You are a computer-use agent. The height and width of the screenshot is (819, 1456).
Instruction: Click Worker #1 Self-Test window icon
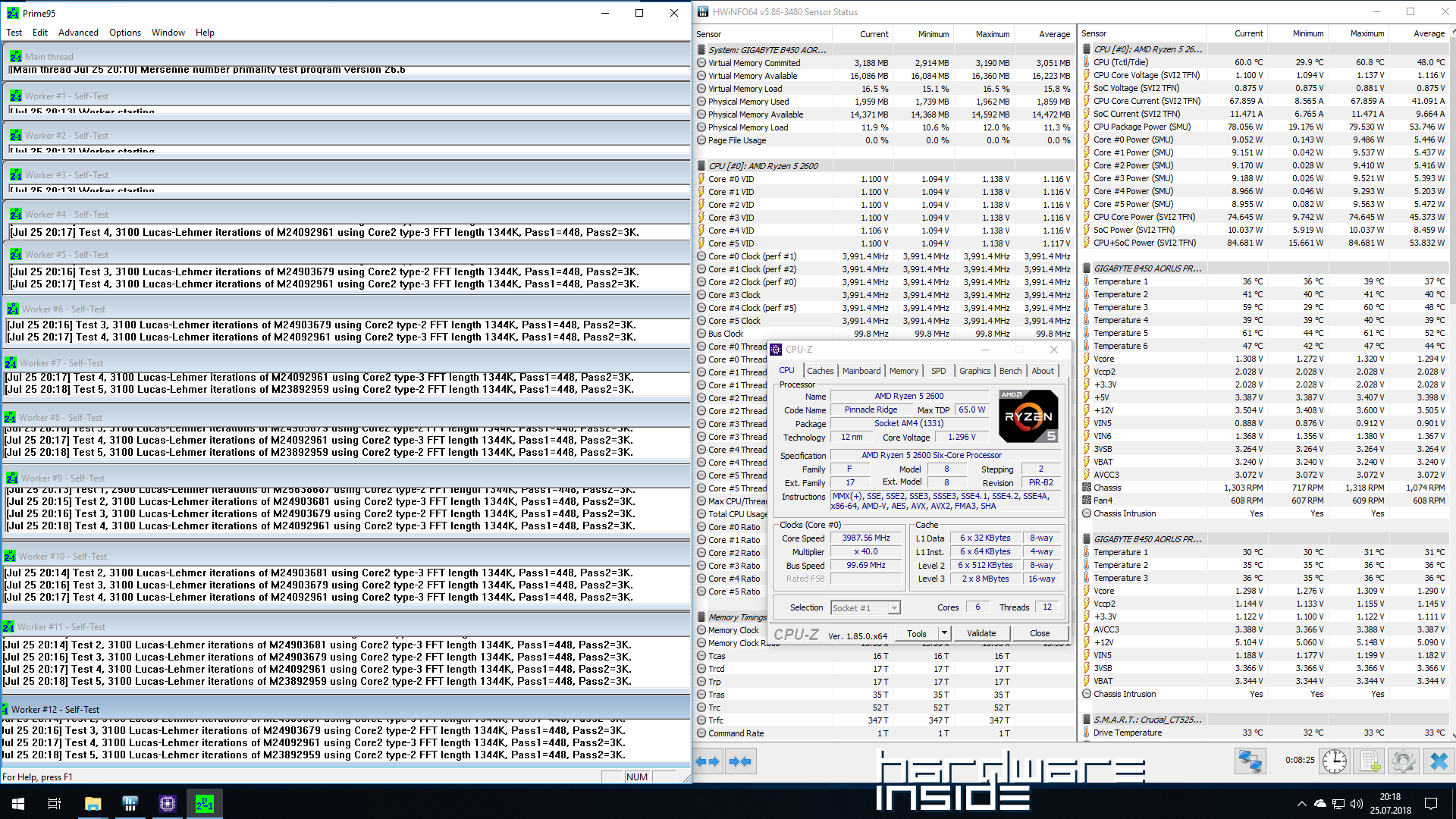[x=16, y=96]
